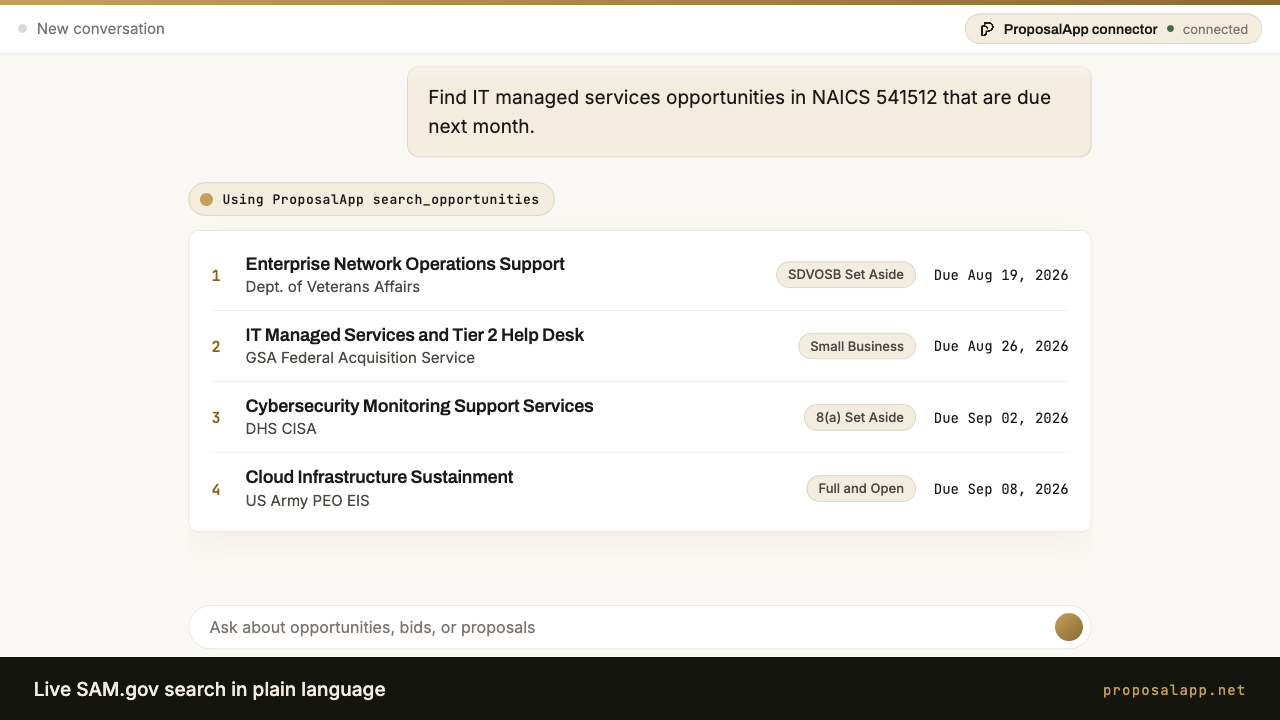Open Enterprise Network Operations Support opportunity
Screen dimensions: 1280x720
tap(405, 264)
